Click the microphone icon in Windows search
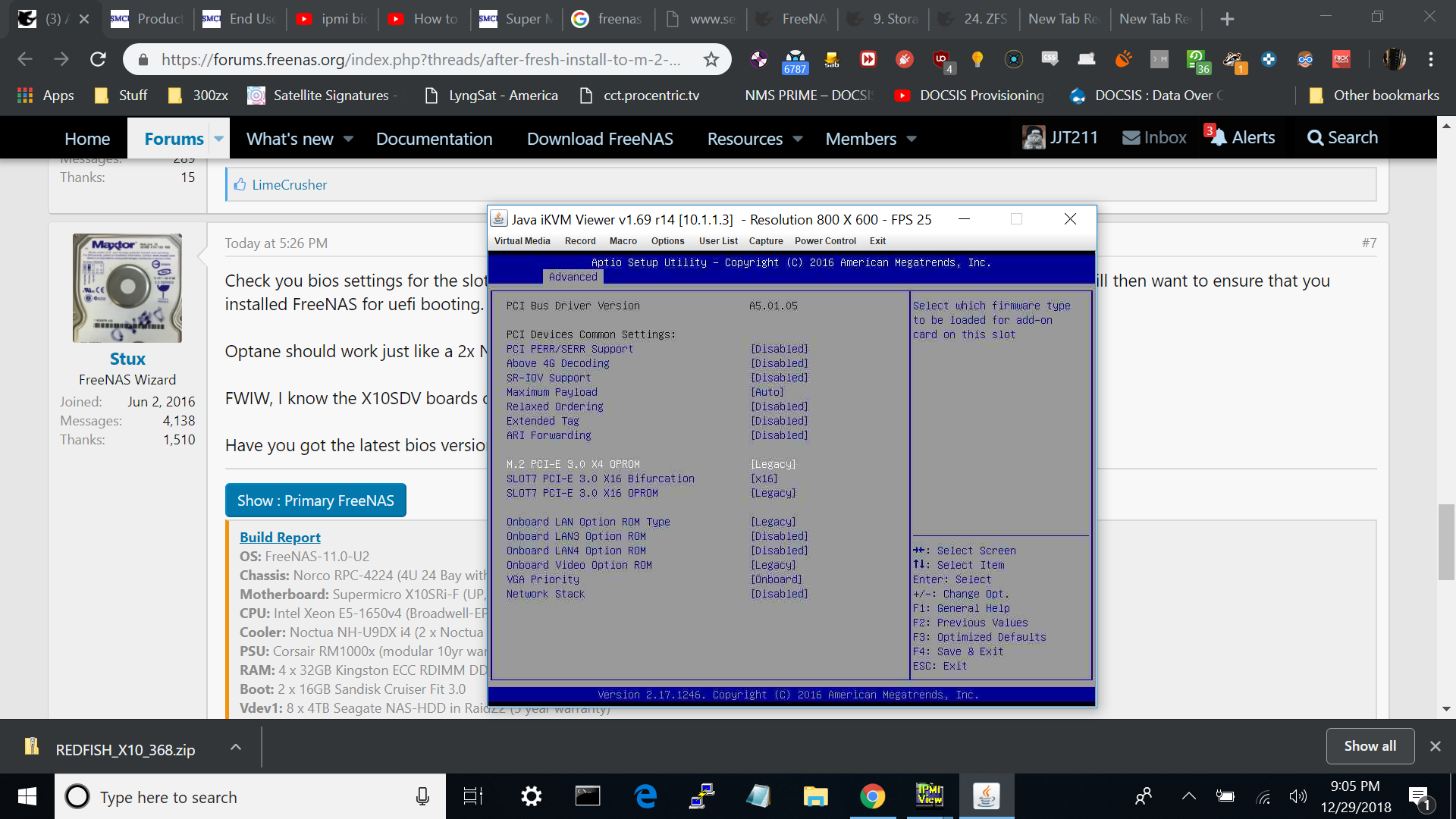 coord(422,796)
